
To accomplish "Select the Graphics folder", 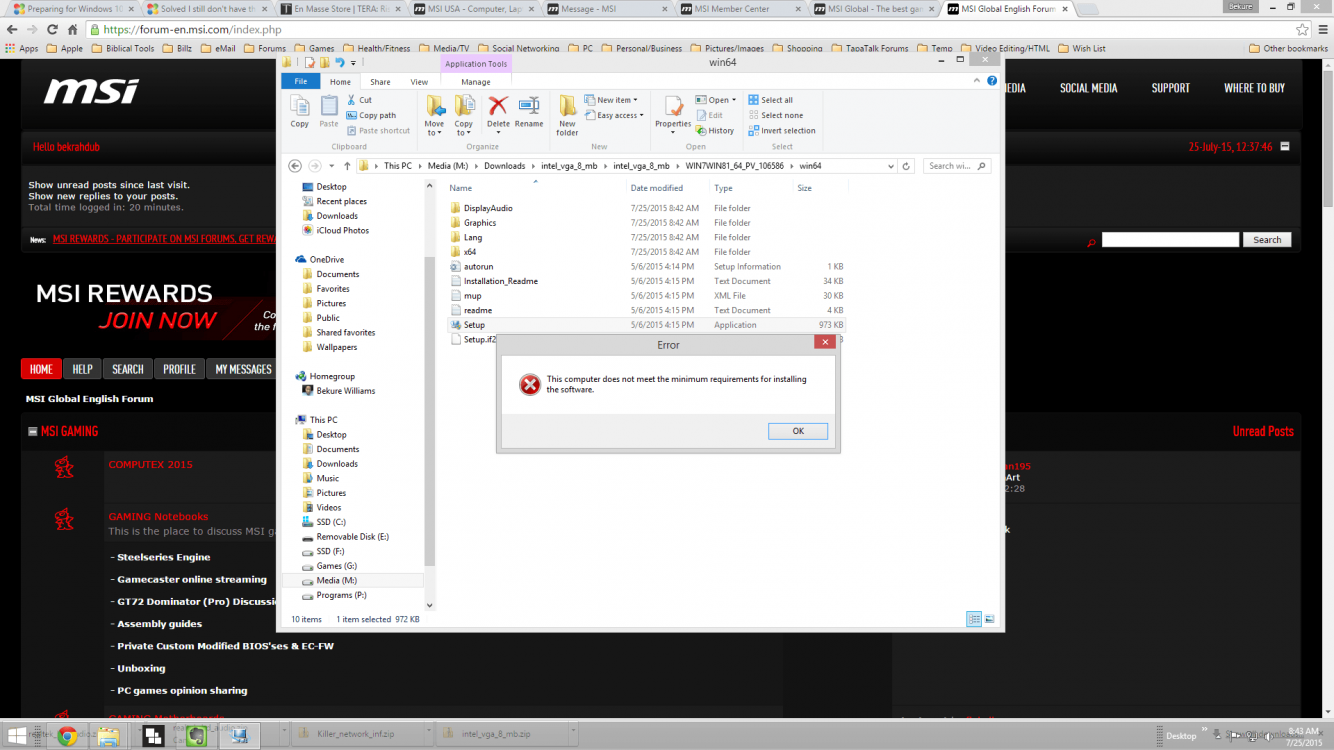I will click(479, 223).
